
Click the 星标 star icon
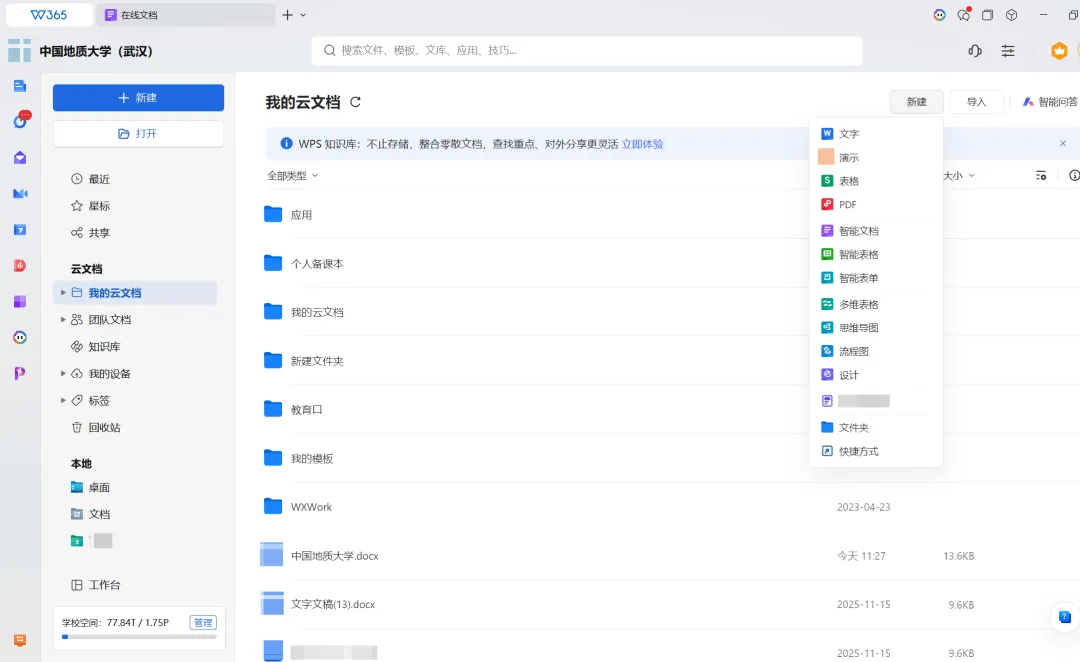76,206
